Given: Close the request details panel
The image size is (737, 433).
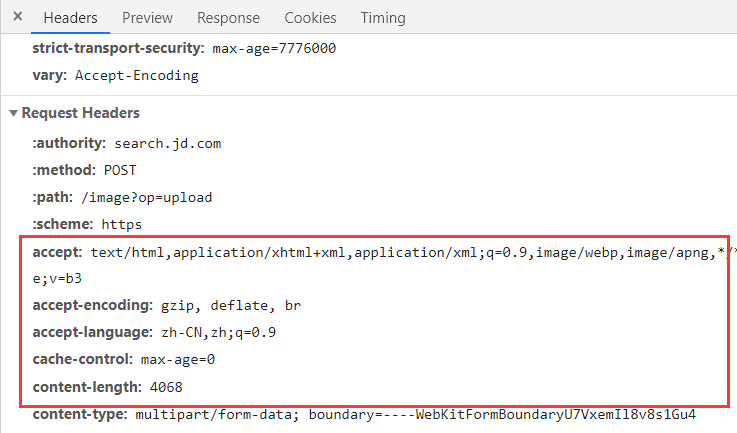Looking at the screenshot, I should 18,17.
